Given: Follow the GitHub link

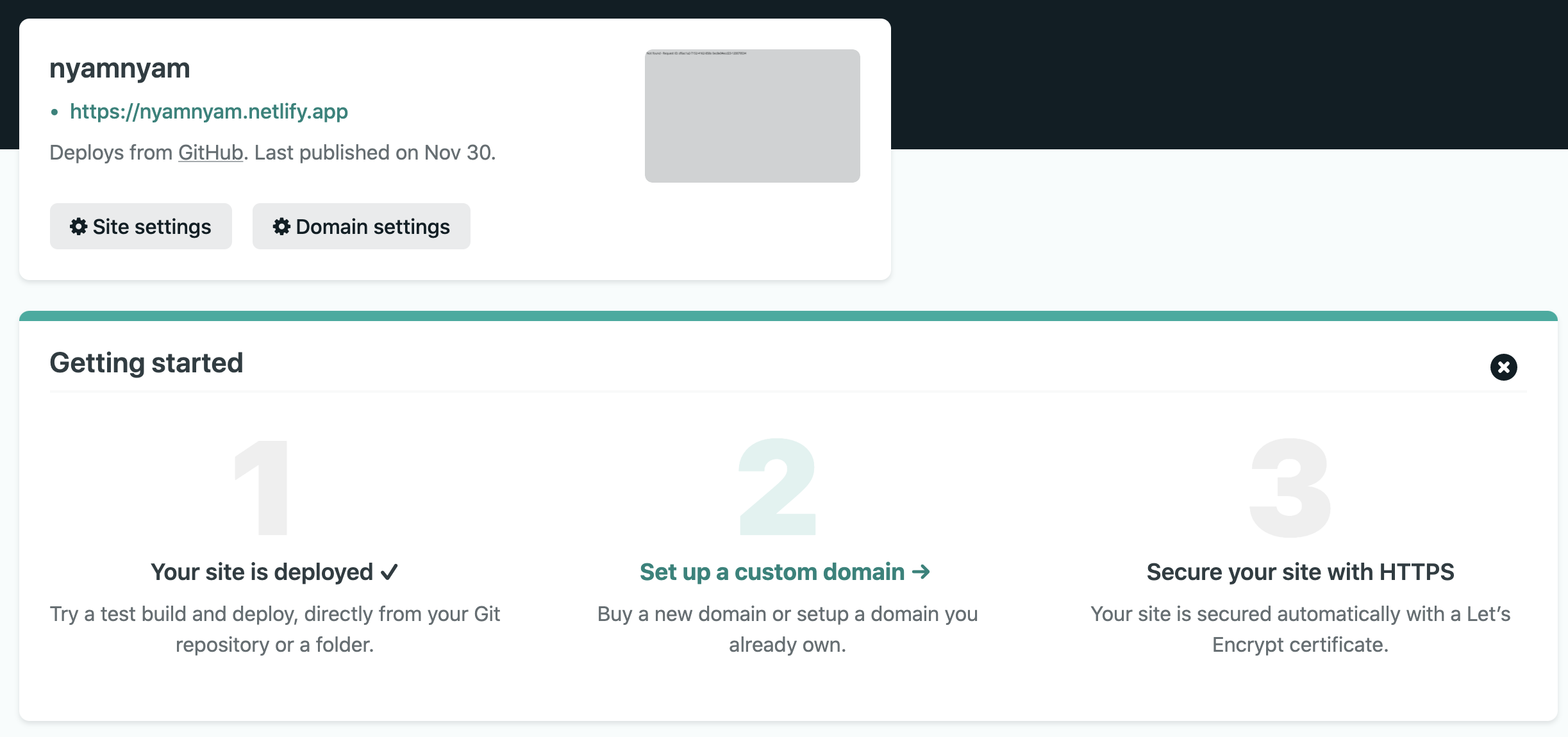Looking at the screenshot, I should [x=210, y=153].
